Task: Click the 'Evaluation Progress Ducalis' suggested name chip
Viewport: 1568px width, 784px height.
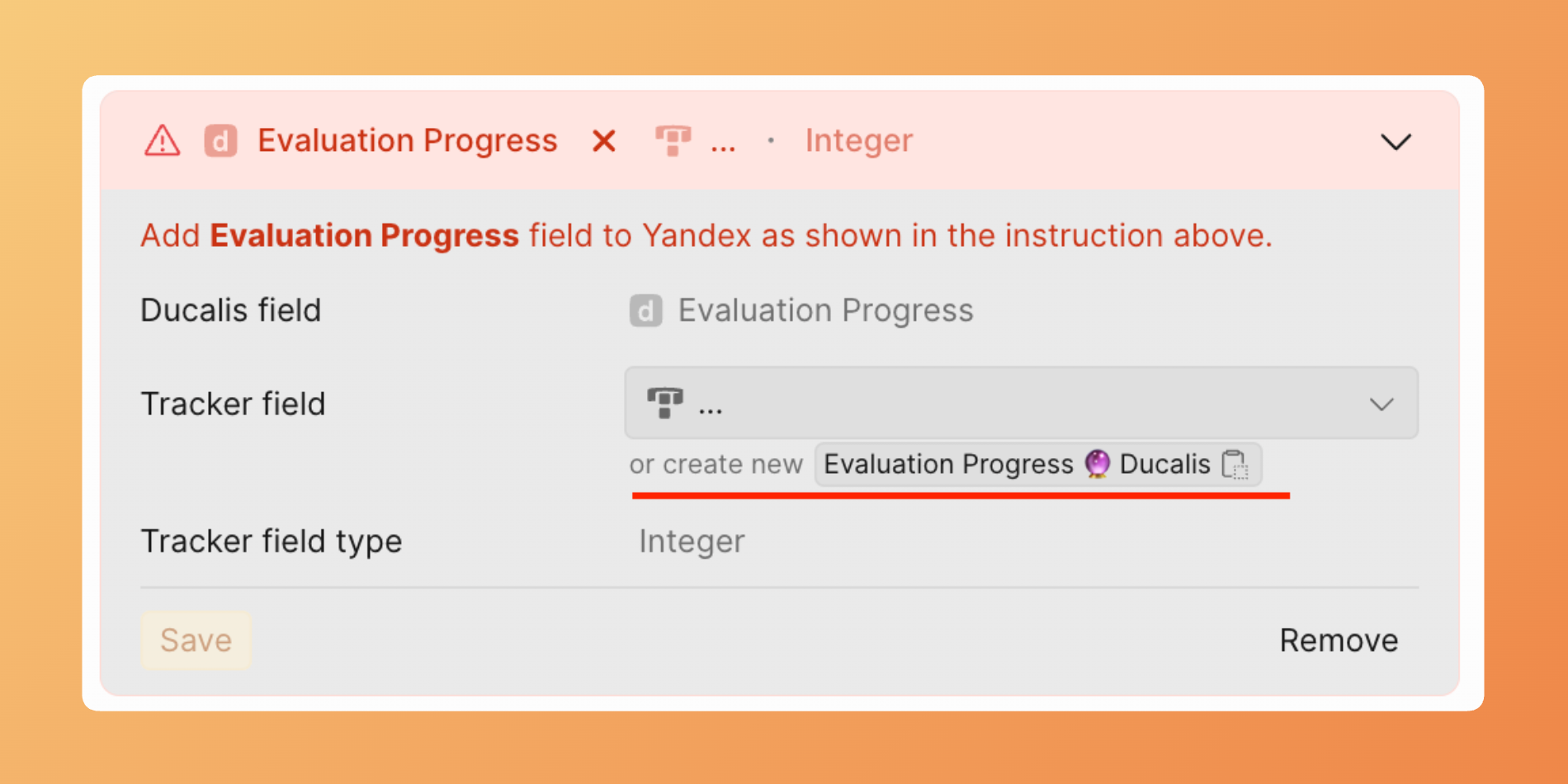Action: click(x=1017, y=465)
